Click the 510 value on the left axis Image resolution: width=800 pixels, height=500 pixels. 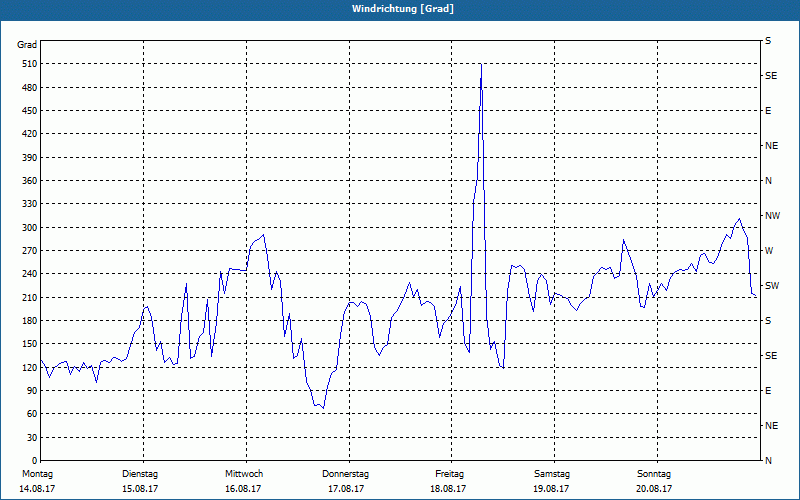tap(30, 64)
